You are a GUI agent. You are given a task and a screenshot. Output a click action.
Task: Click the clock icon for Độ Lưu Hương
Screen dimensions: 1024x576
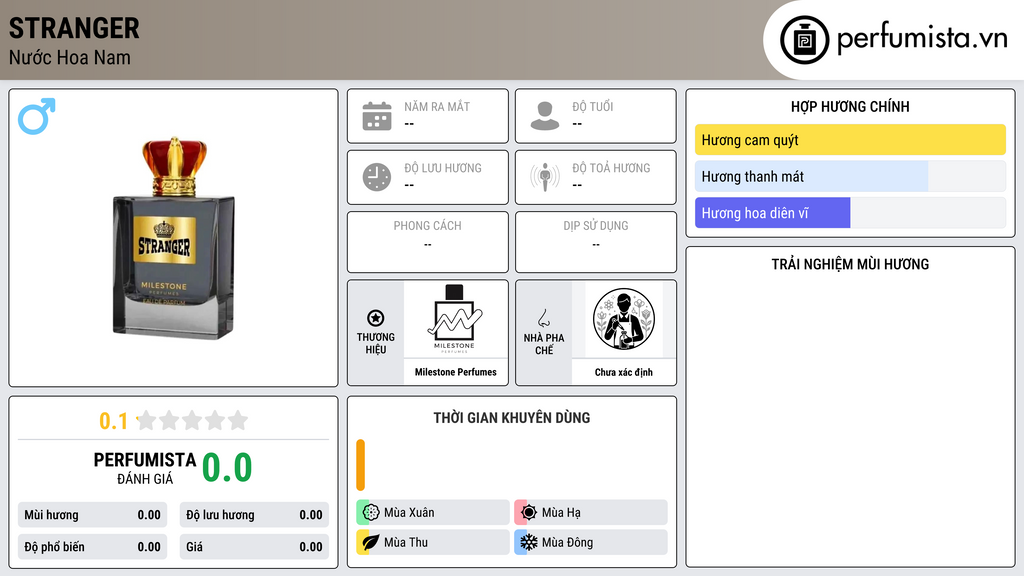377,177
